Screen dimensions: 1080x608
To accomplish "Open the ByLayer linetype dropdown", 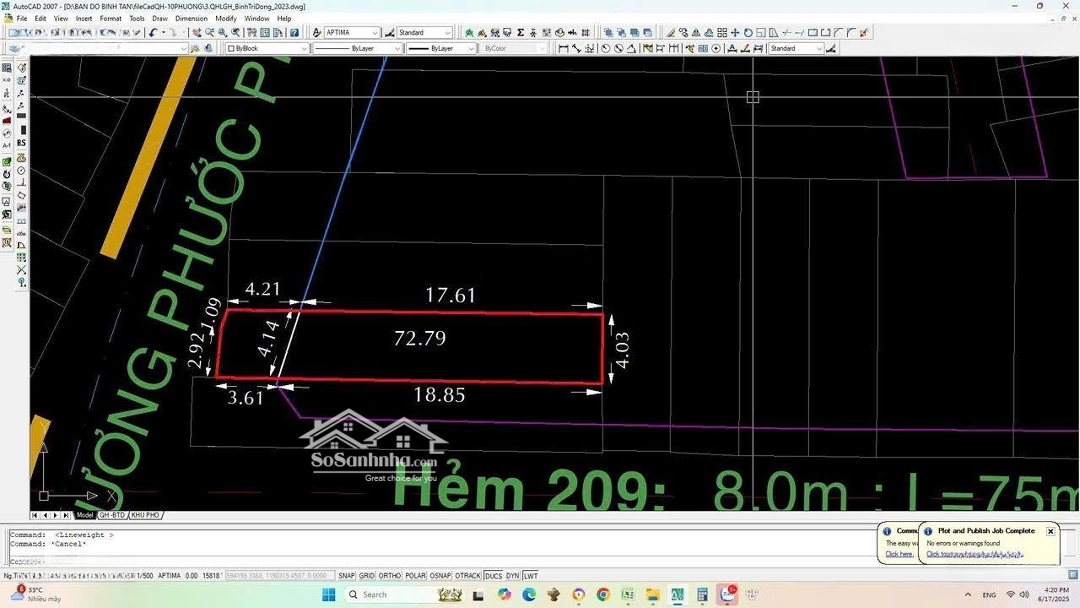I will pos(359,48).
